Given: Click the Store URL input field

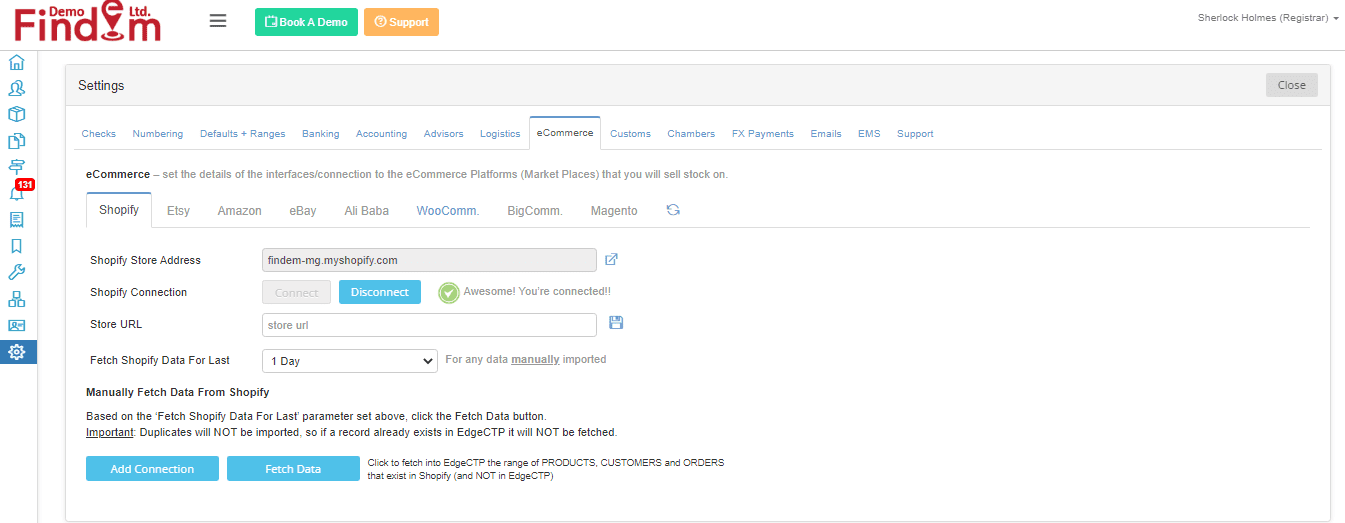Looking at the screenshot, I should [429, 325].
